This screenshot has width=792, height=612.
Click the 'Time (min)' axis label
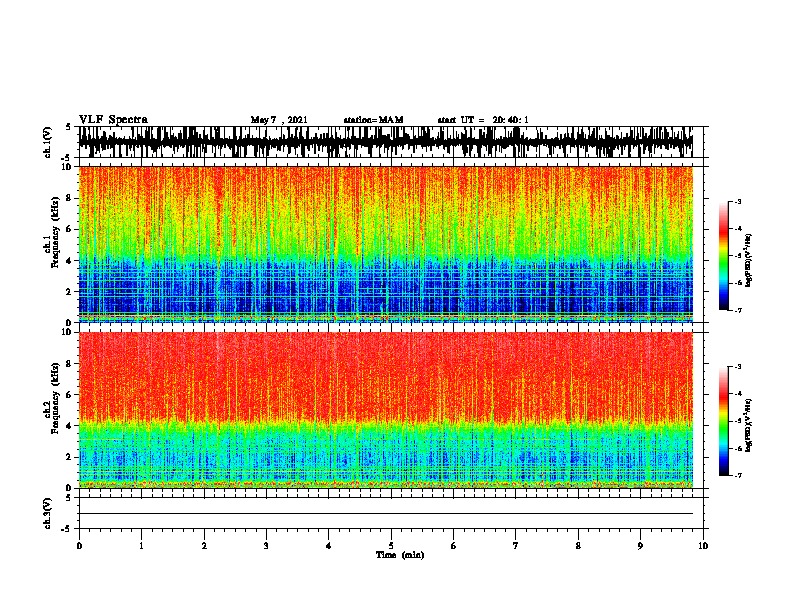[400, 555]
